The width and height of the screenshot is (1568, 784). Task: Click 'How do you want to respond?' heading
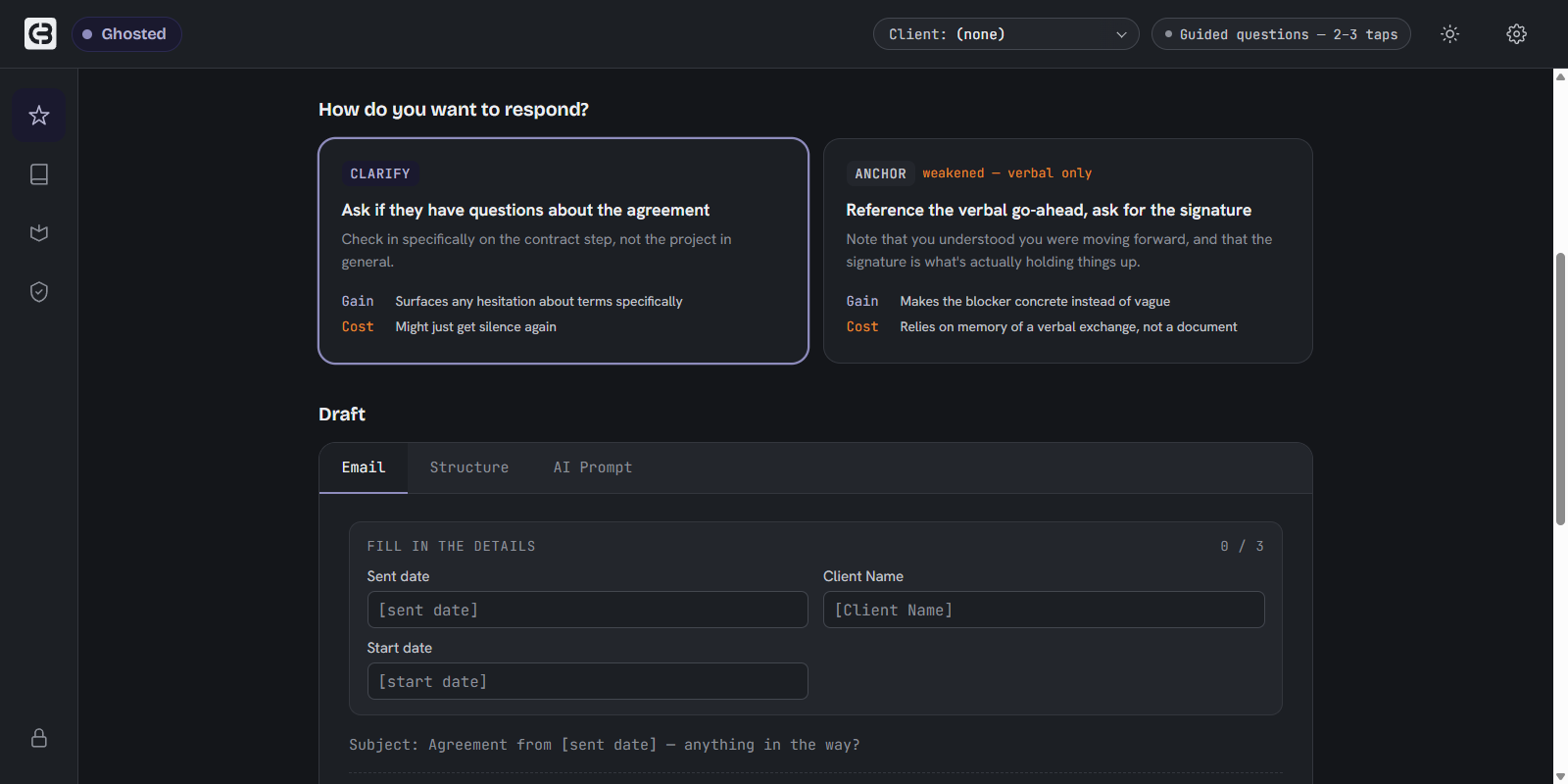[454, 110]
